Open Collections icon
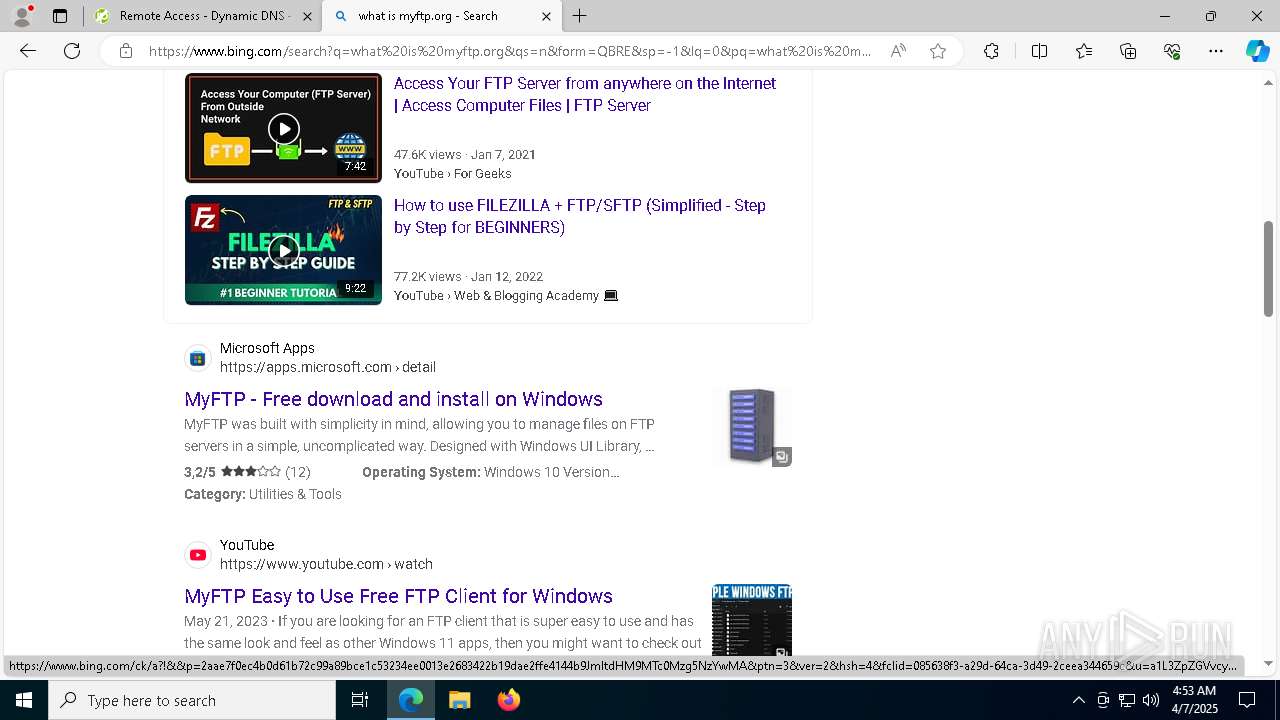The image size is (1280, 720). click(1128, 51)
